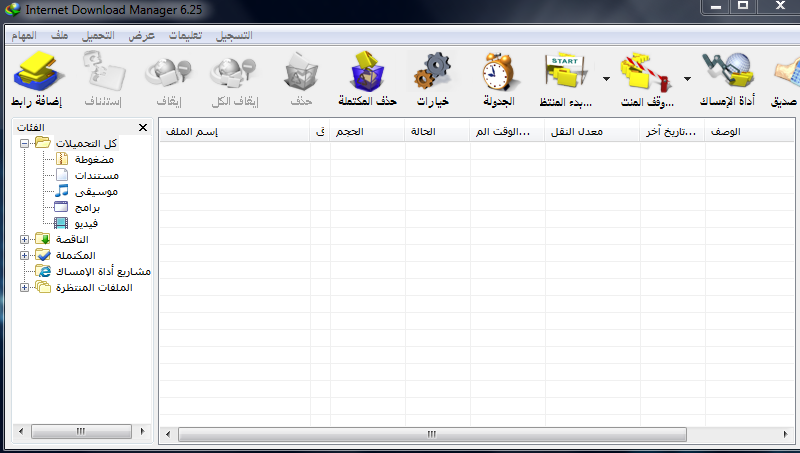Screen dimensions: 800x453
Task: Open the Downloads (التحميل) menu
Action: click(98, 35)
